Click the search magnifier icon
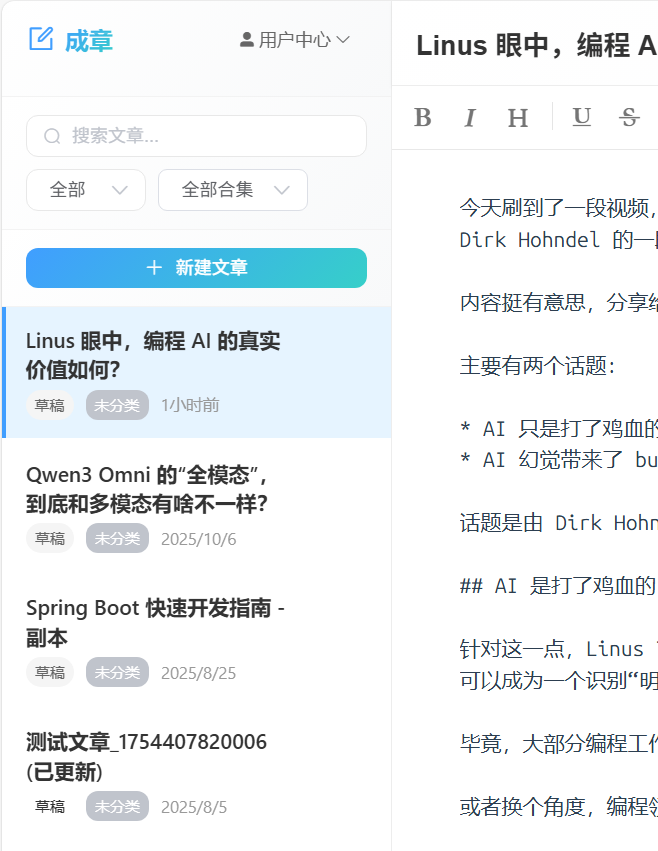The height and width of the screenshot is (851, 658). (x=52, y=136)
